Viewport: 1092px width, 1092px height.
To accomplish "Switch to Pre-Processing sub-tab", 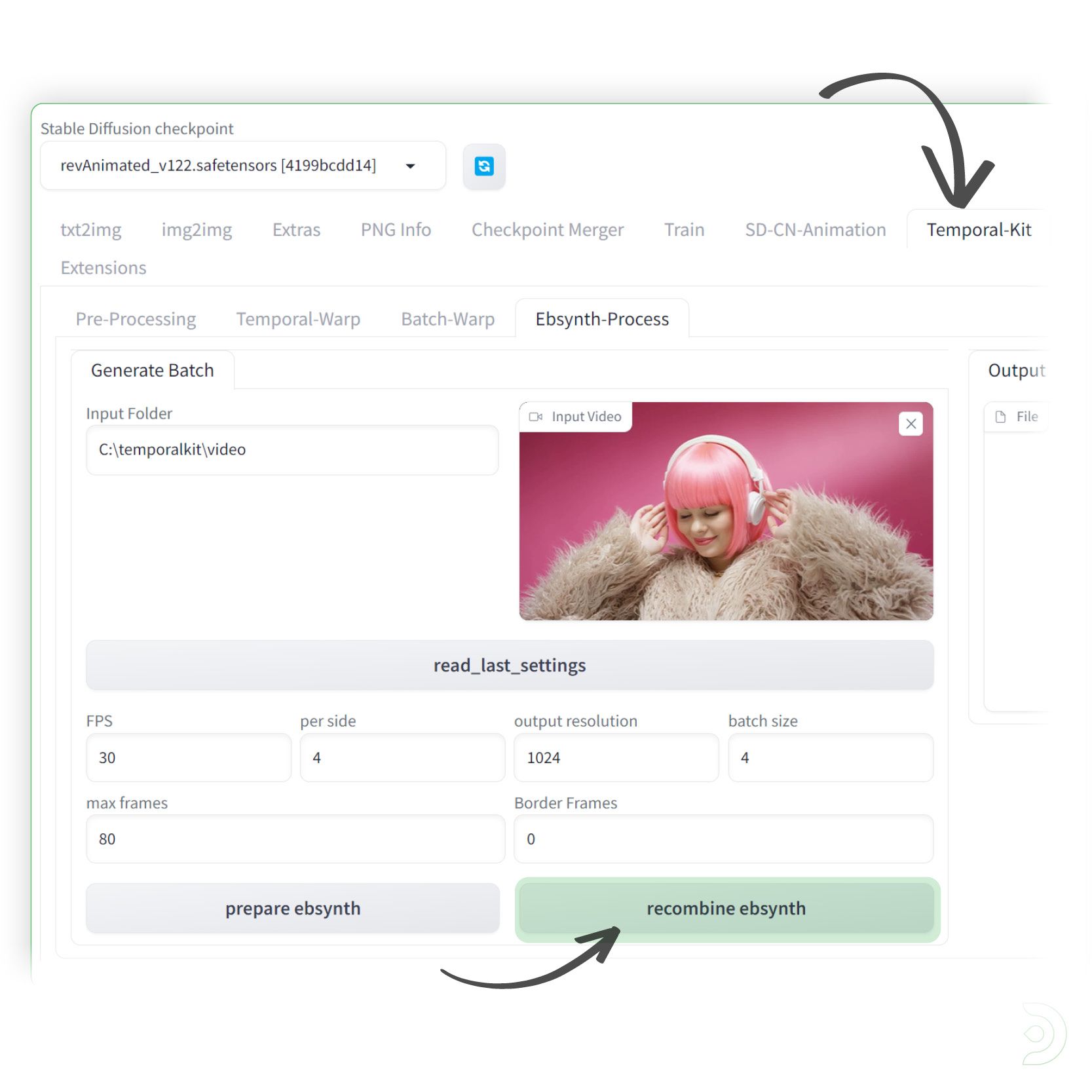I will pyautogui.click(x=136, y=319).
